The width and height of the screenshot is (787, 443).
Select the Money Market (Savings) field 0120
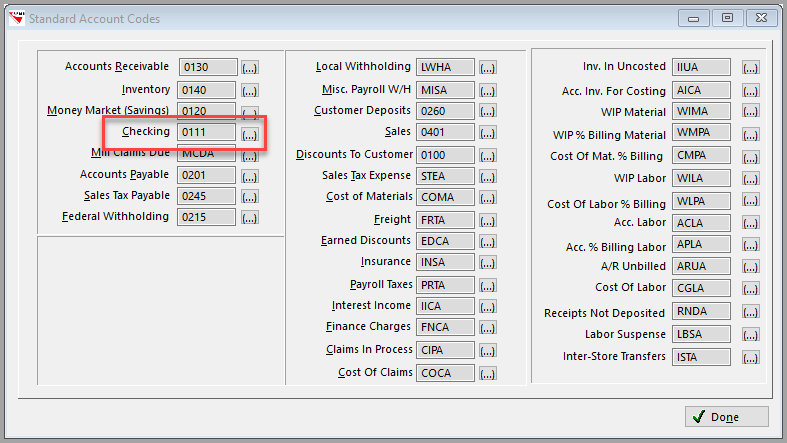coord(206,111)
